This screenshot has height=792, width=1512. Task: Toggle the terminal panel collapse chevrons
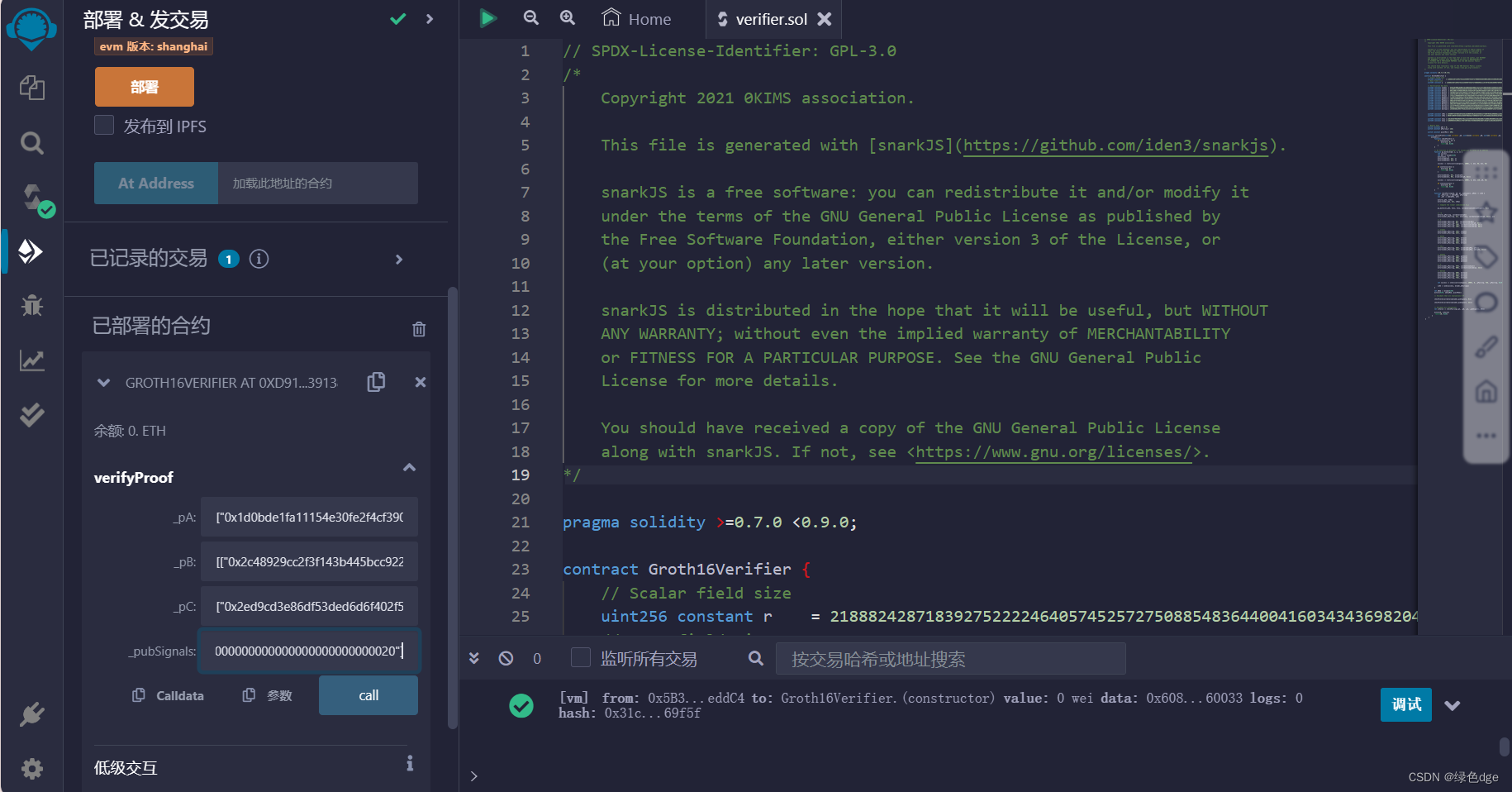474,658
